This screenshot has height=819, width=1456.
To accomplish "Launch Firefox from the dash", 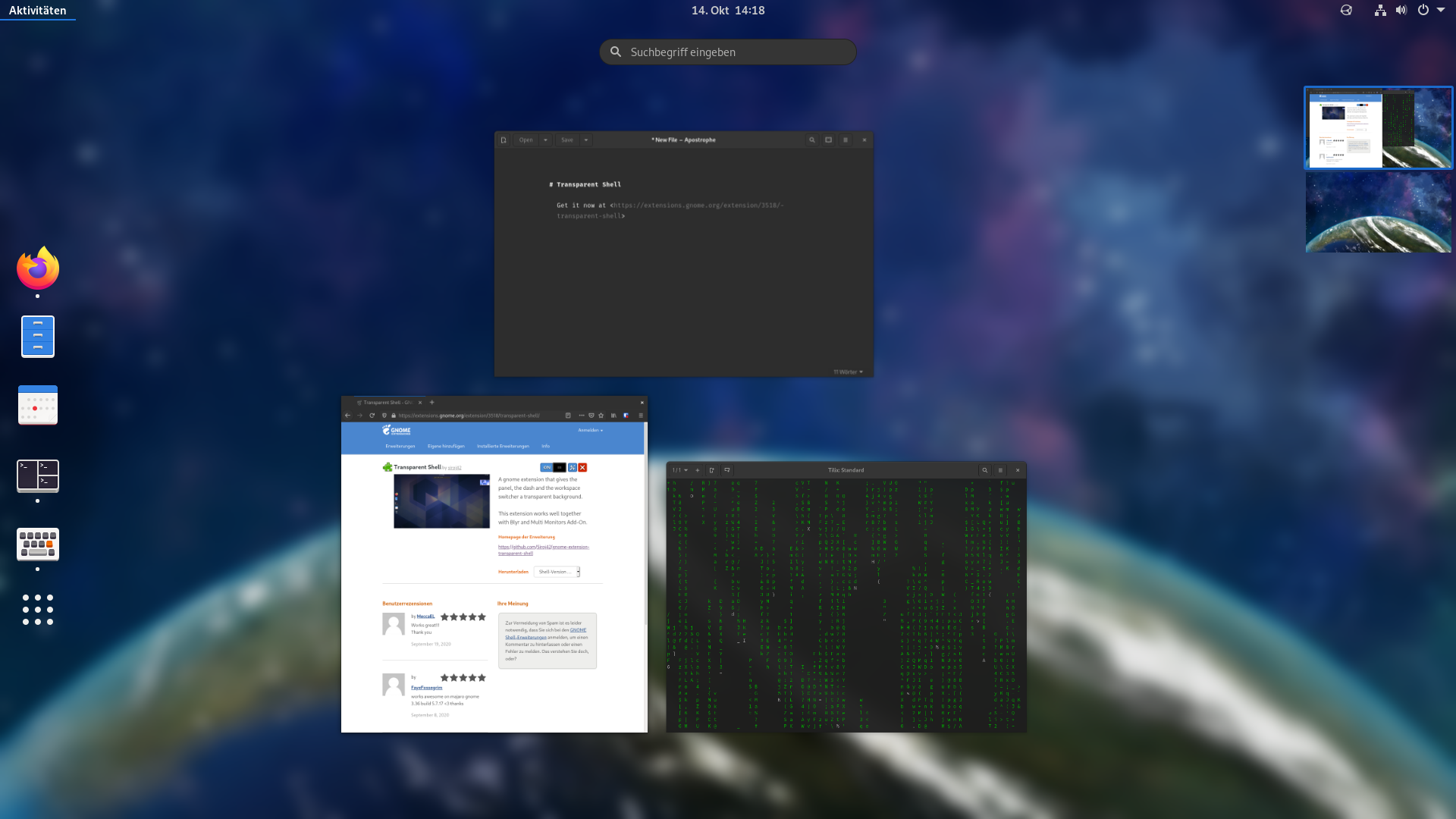I will click(x=38, y=268).
